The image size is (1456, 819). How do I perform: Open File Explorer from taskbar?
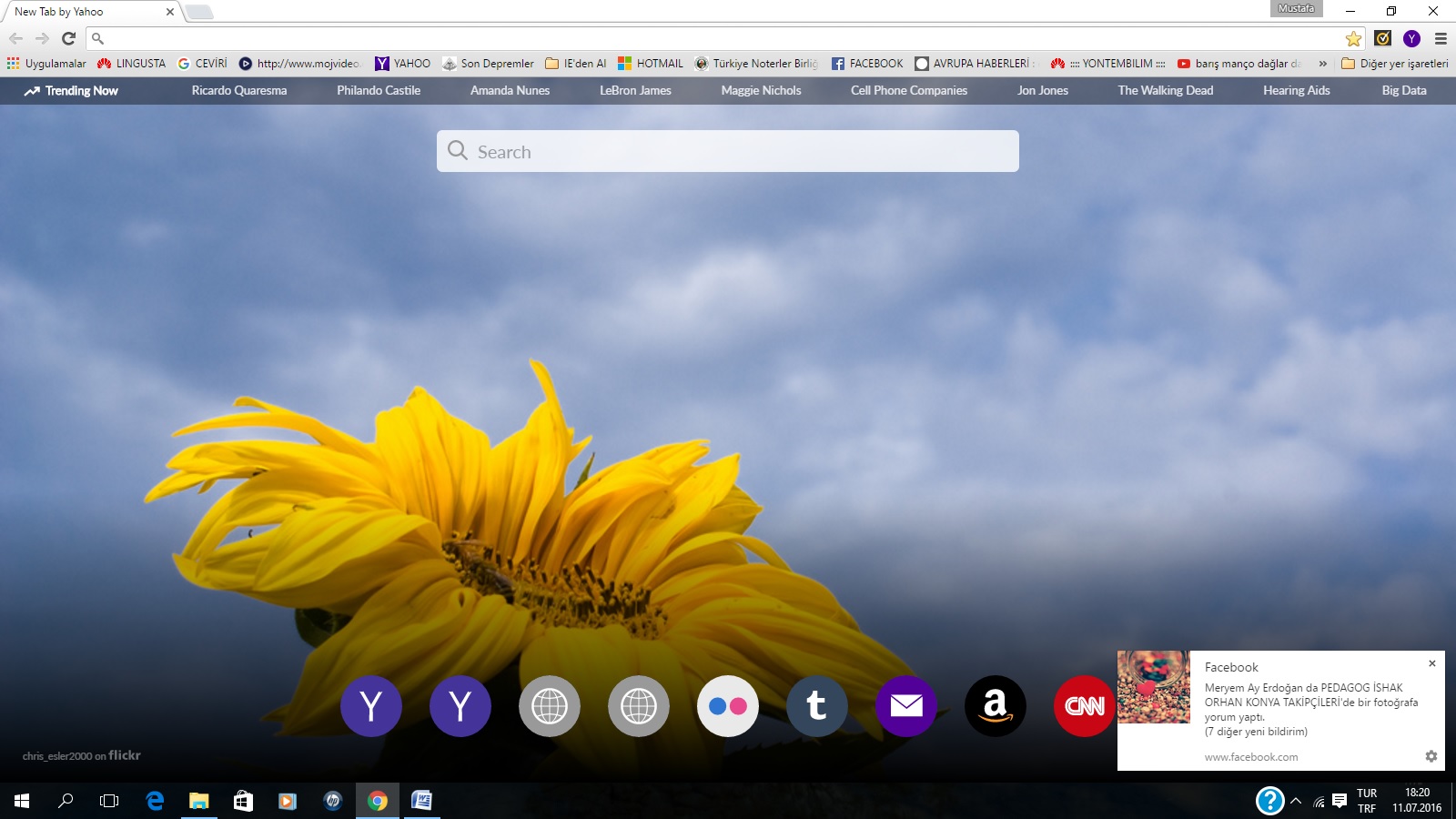pyautogui.click(x=198, y=801)
